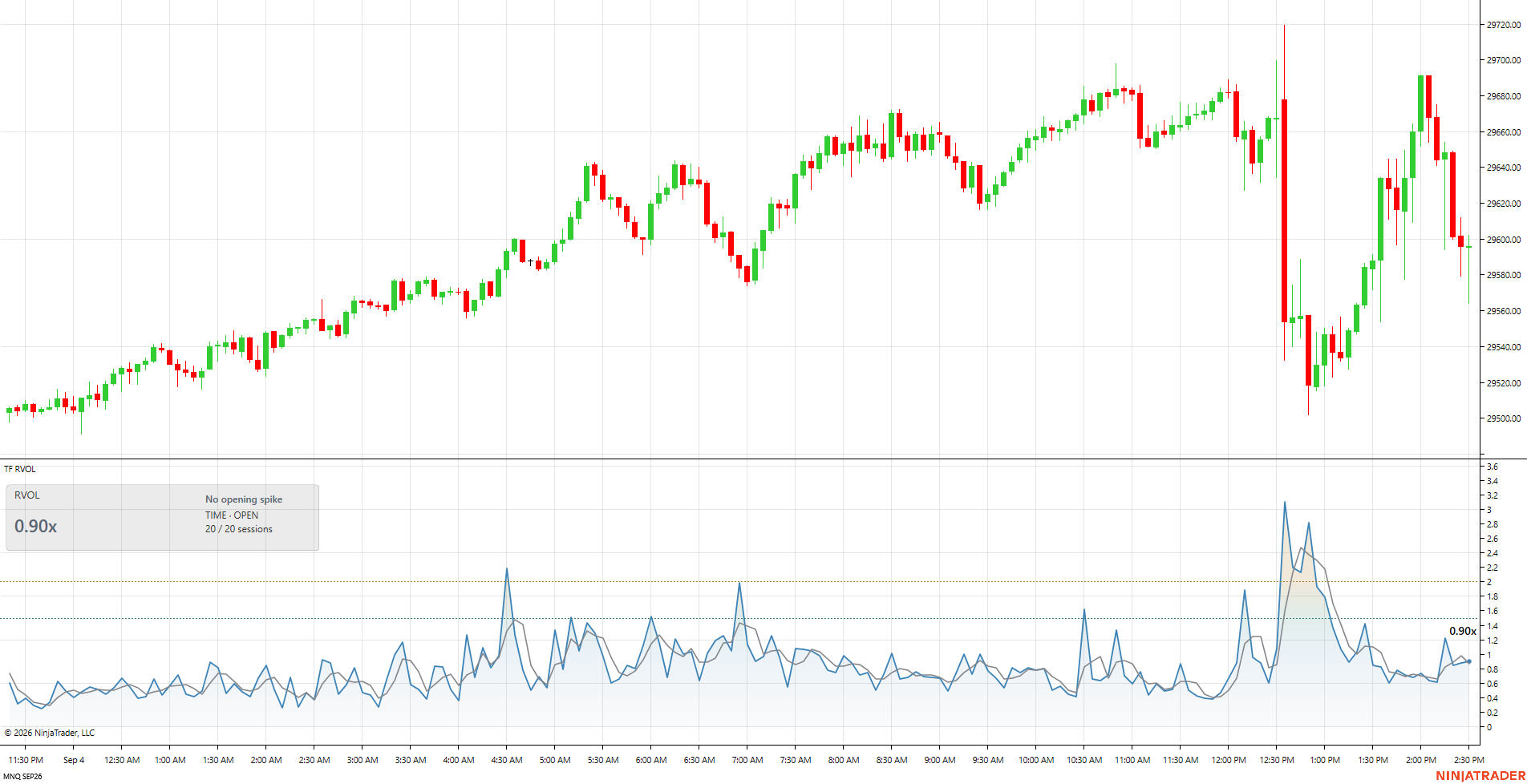Click the 29560.00 price axis label
The height and width of the screenshot is (784, 1527).
[x=1504, y=311]
